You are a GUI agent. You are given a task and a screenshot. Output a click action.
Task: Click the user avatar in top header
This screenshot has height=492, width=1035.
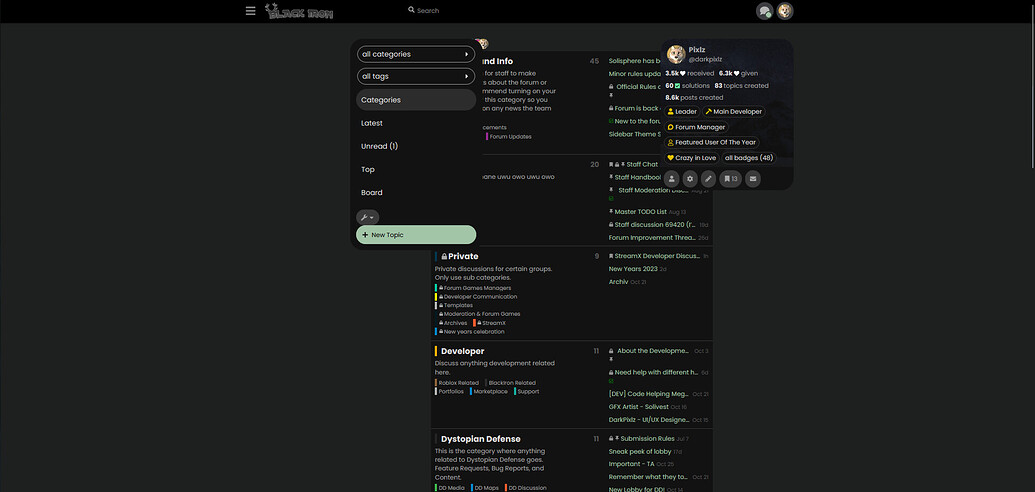(785, 11)
